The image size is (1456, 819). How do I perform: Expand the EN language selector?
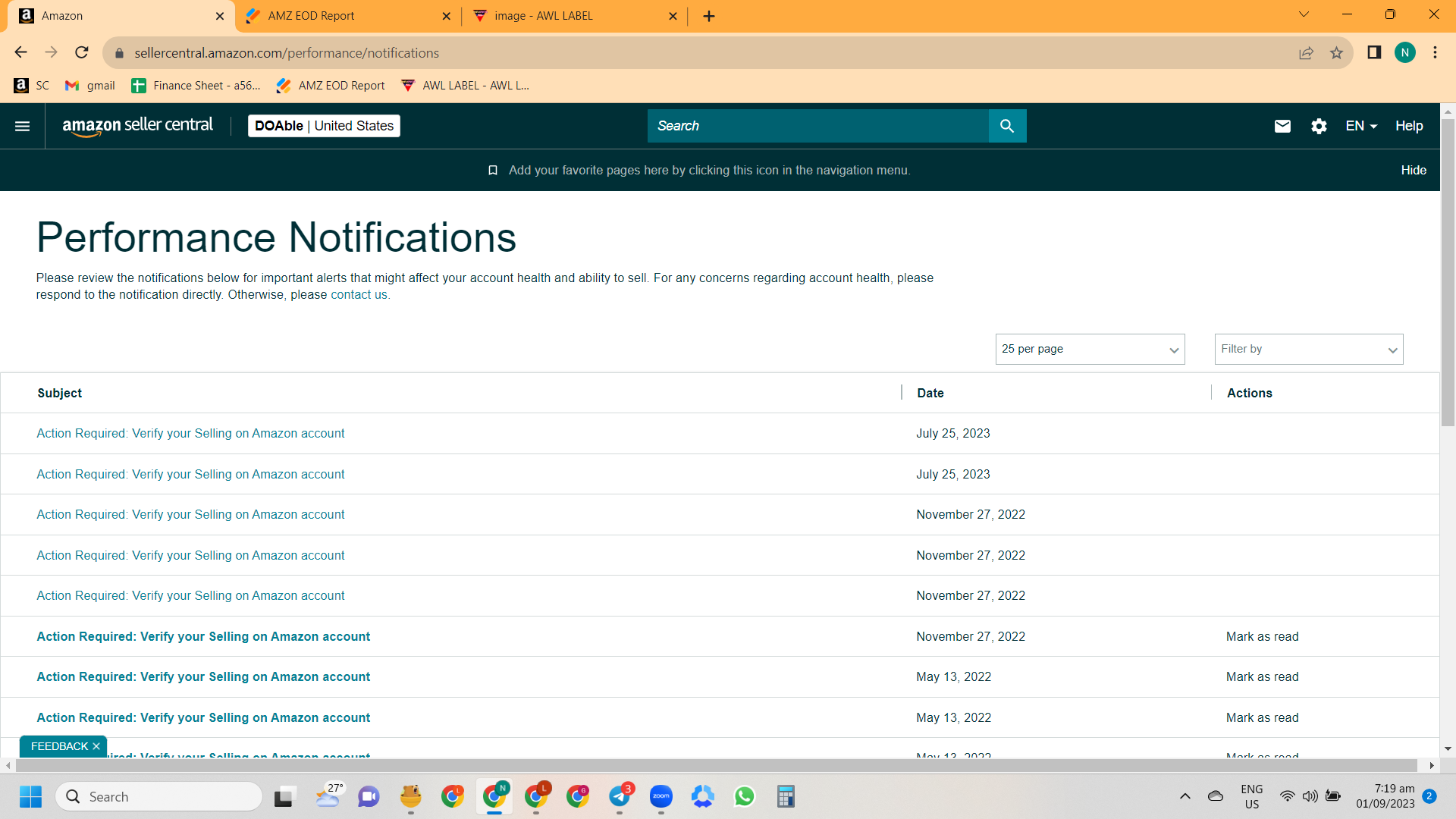click(x=1361, y=126)
